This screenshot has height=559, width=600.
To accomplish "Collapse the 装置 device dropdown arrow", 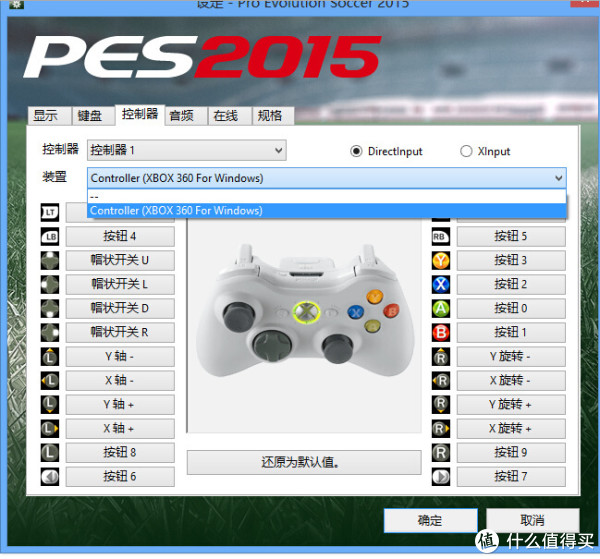I will pos(558,178).
